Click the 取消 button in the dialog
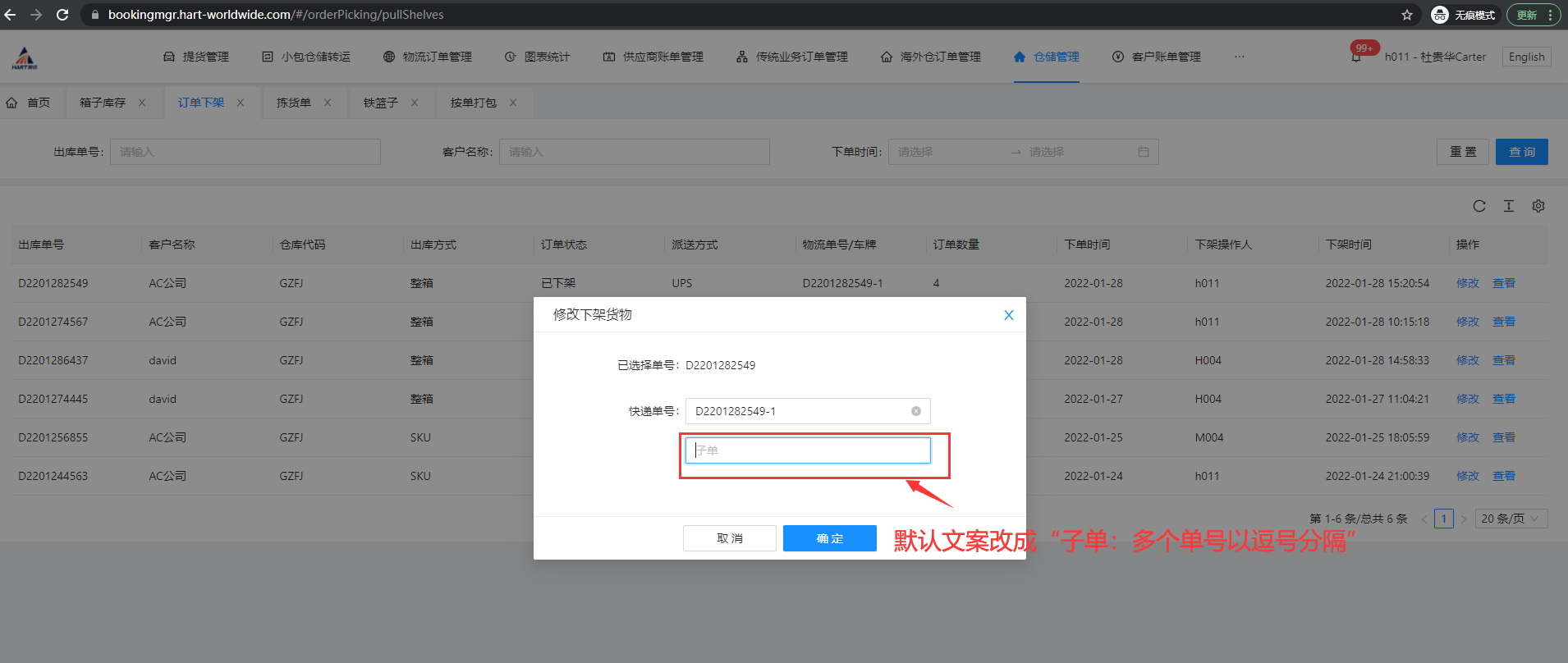The height and width of the screenshot is (663, 1568). pos(729,538)
